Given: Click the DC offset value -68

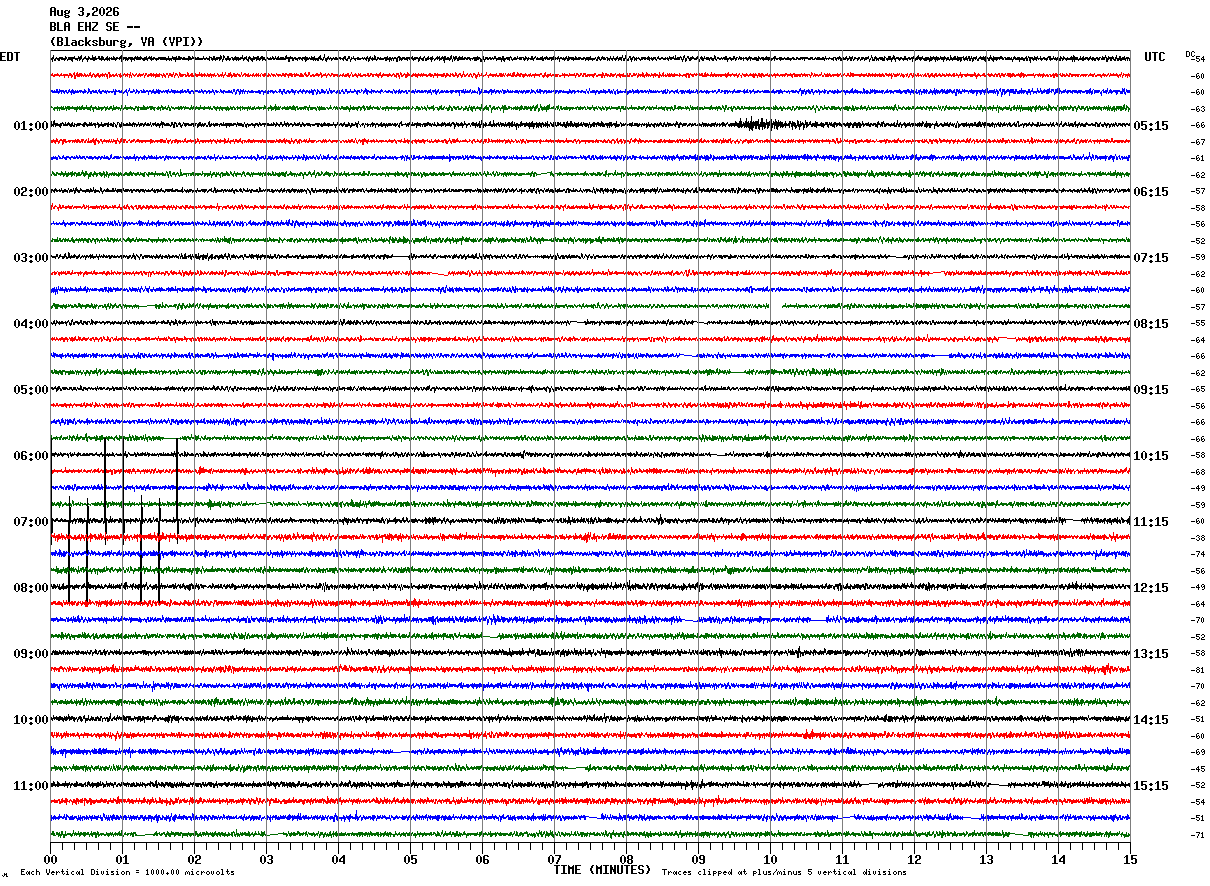Looking at the screenshot, I should coord(1198,471).
